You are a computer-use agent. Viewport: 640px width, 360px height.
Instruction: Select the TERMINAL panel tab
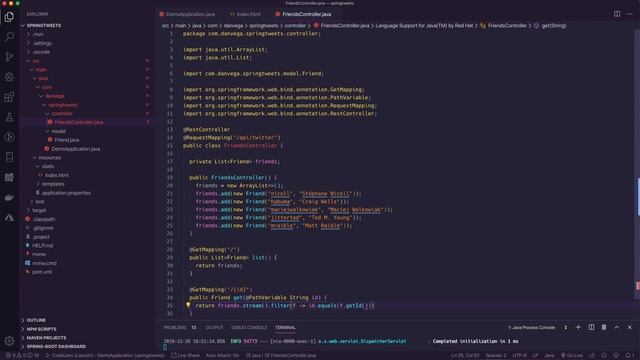tap(285, 327)
